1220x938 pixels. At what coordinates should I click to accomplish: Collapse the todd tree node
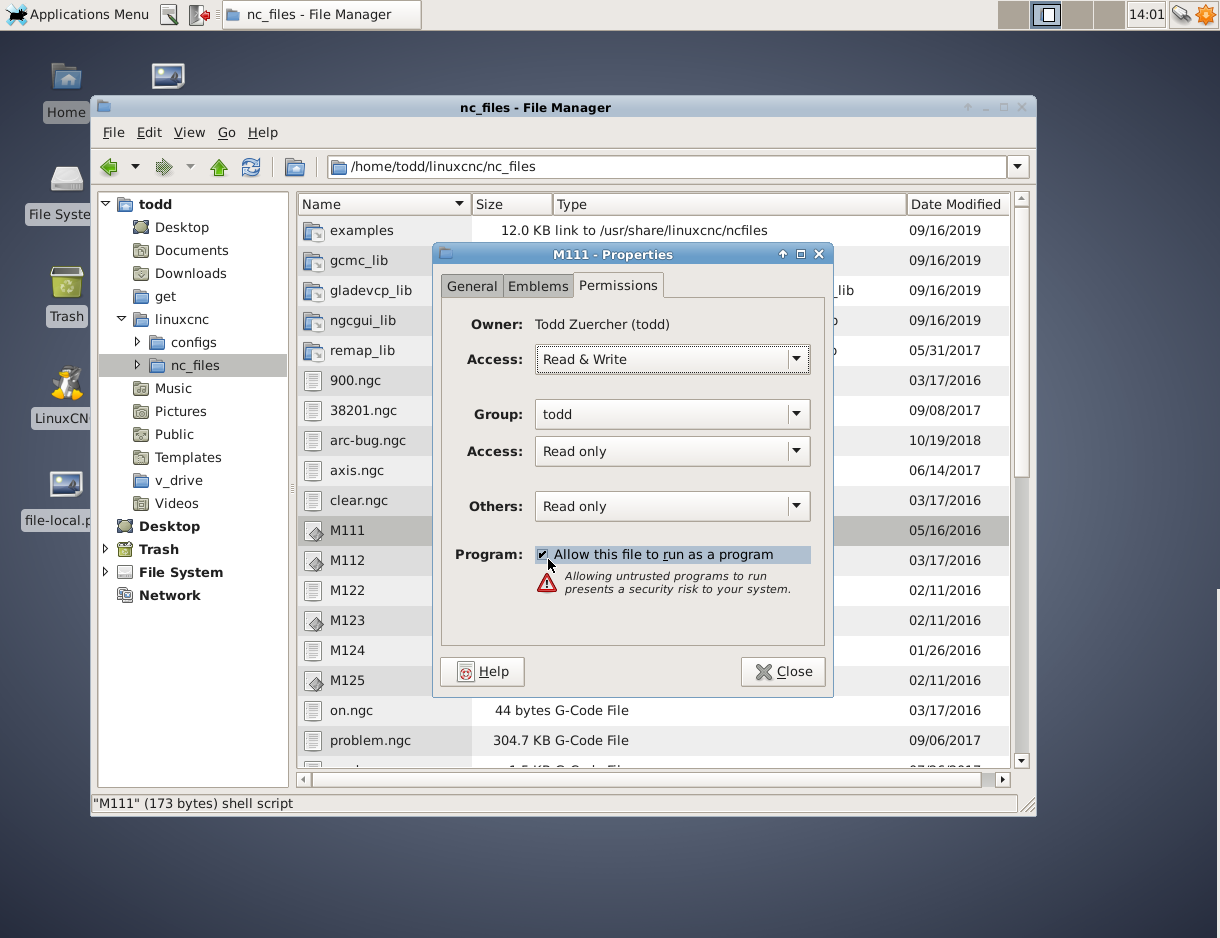coord(105,204)
